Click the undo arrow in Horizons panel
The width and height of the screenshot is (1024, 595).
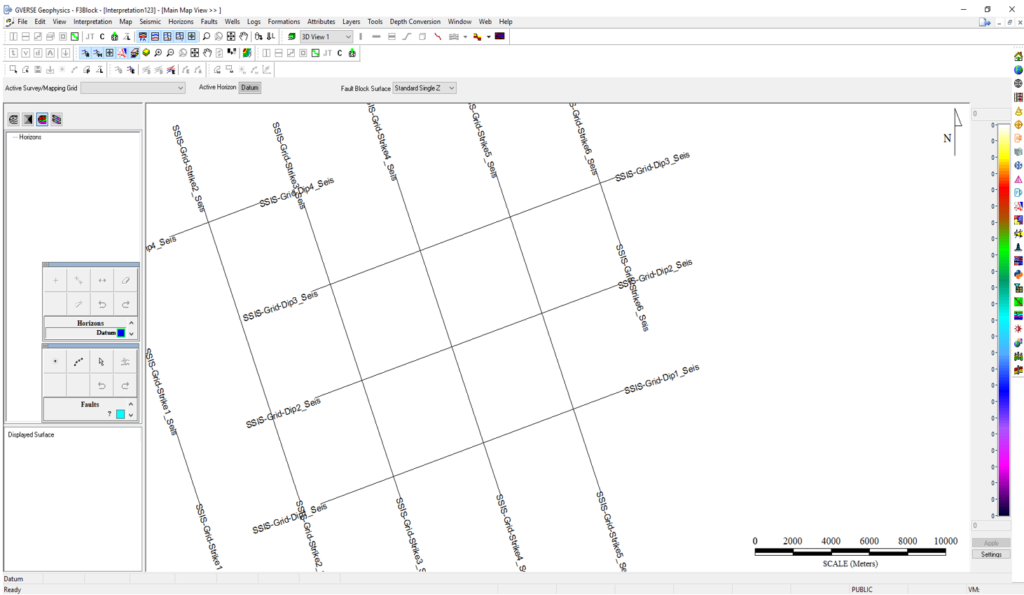pos(102,304)
